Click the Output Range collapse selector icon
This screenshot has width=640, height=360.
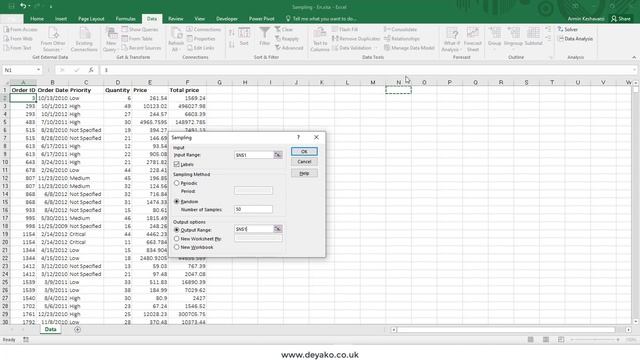[x=278, y=229]
